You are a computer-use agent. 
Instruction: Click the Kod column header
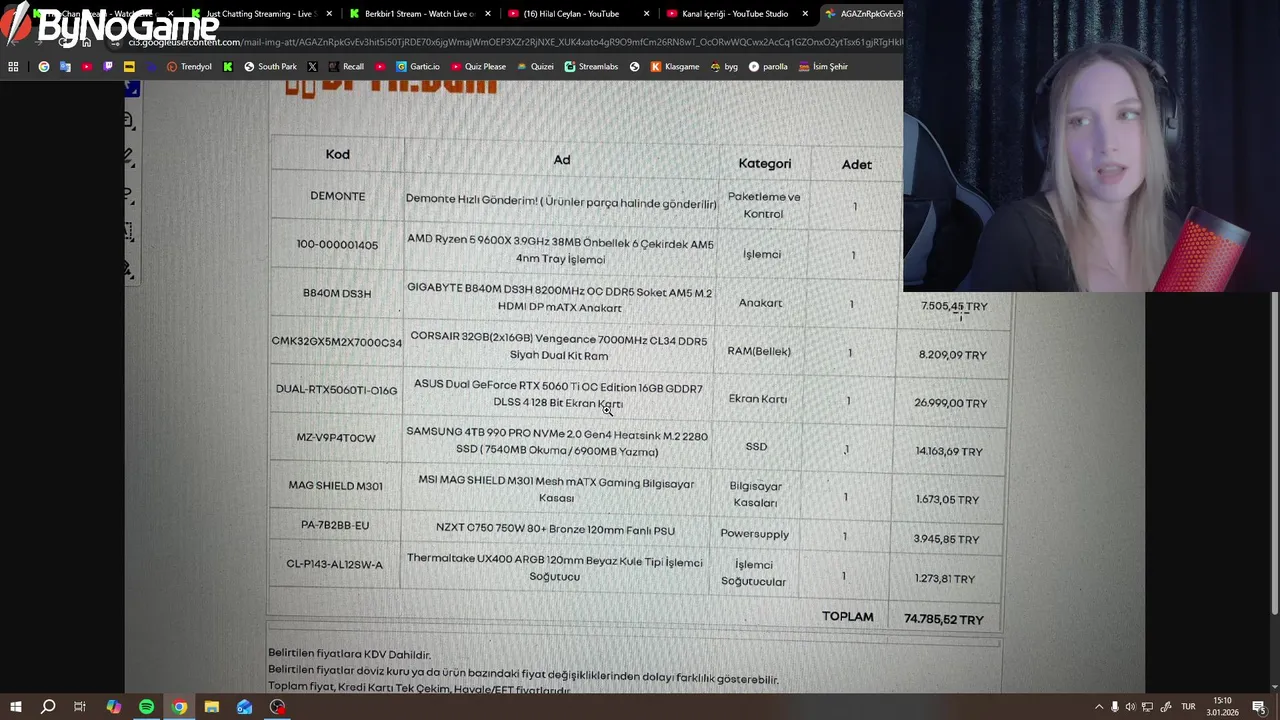[337, 154]
